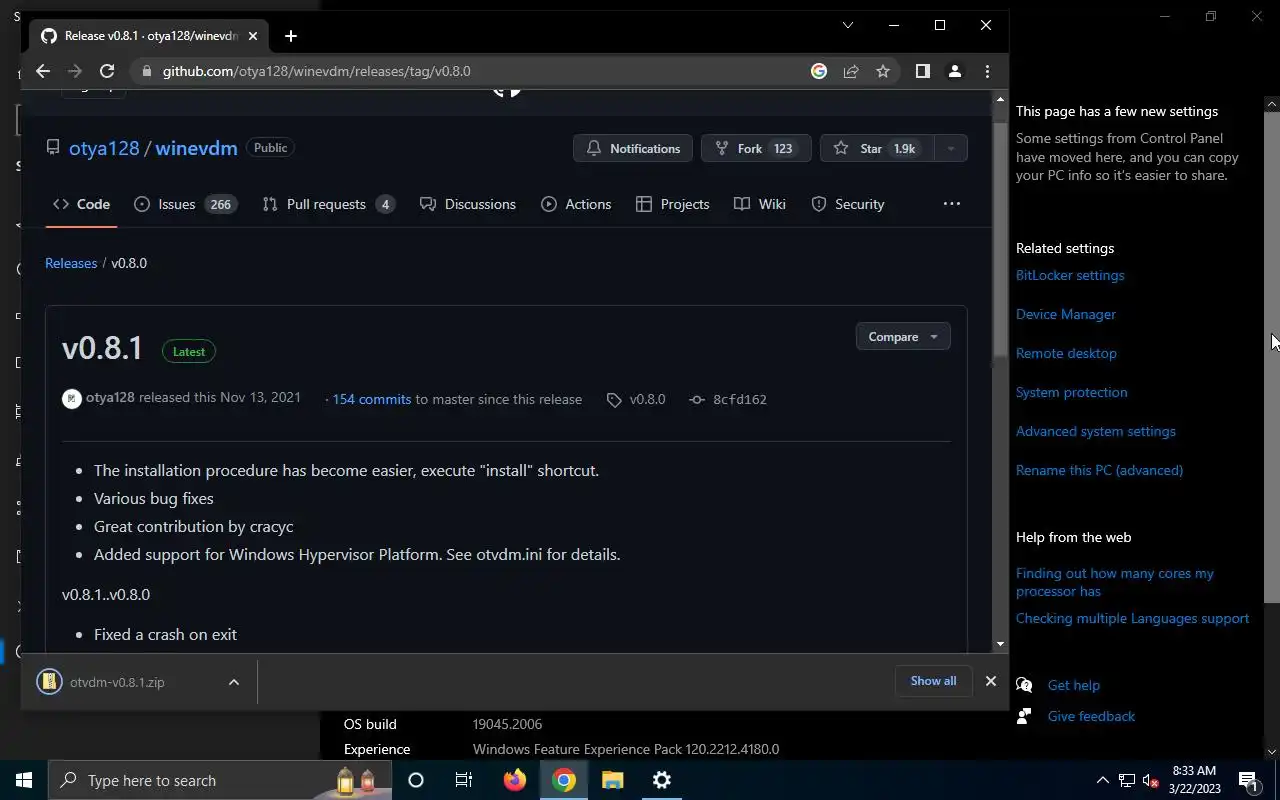1280x800 pixels.
Task: Open the tab search chevron
Action: pyautogui.click(x=847, y=25)
